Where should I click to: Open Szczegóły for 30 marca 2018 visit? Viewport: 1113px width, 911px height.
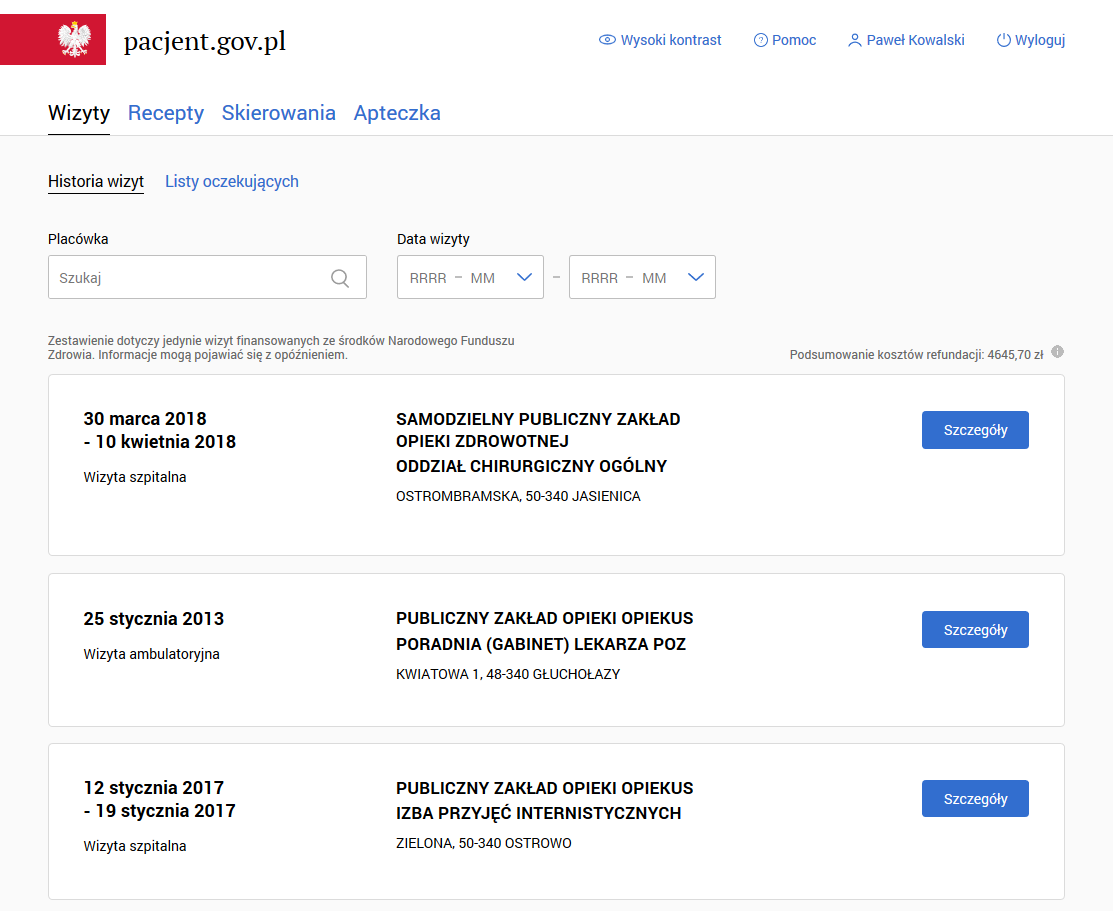(975, 430)
